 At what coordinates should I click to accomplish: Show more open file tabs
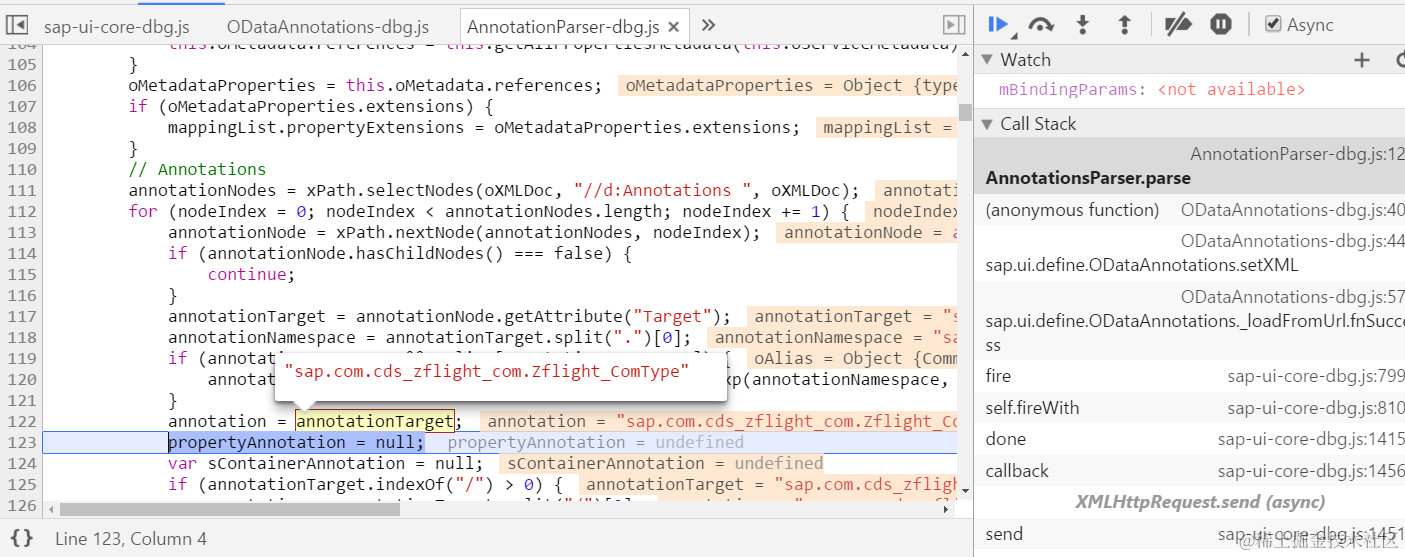coord(708,25)
